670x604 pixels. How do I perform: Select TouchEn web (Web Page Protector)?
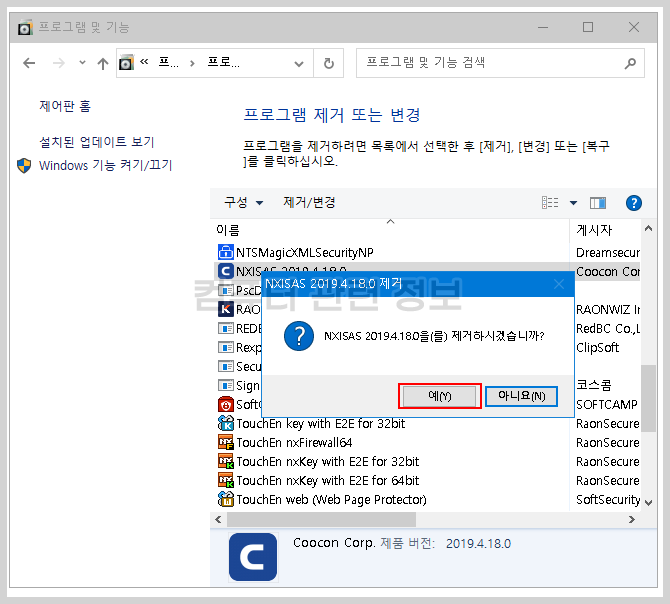click(x=331, y=499)
